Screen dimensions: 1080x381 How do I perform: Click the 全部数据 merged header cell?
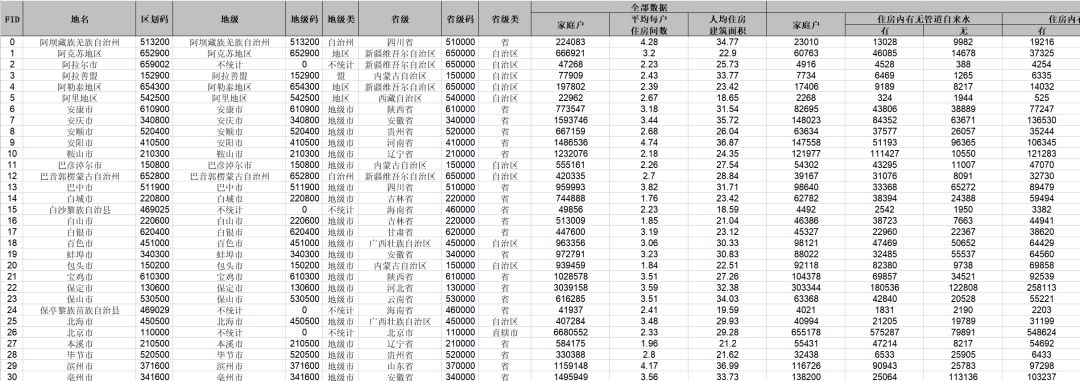tap(648, 7)
